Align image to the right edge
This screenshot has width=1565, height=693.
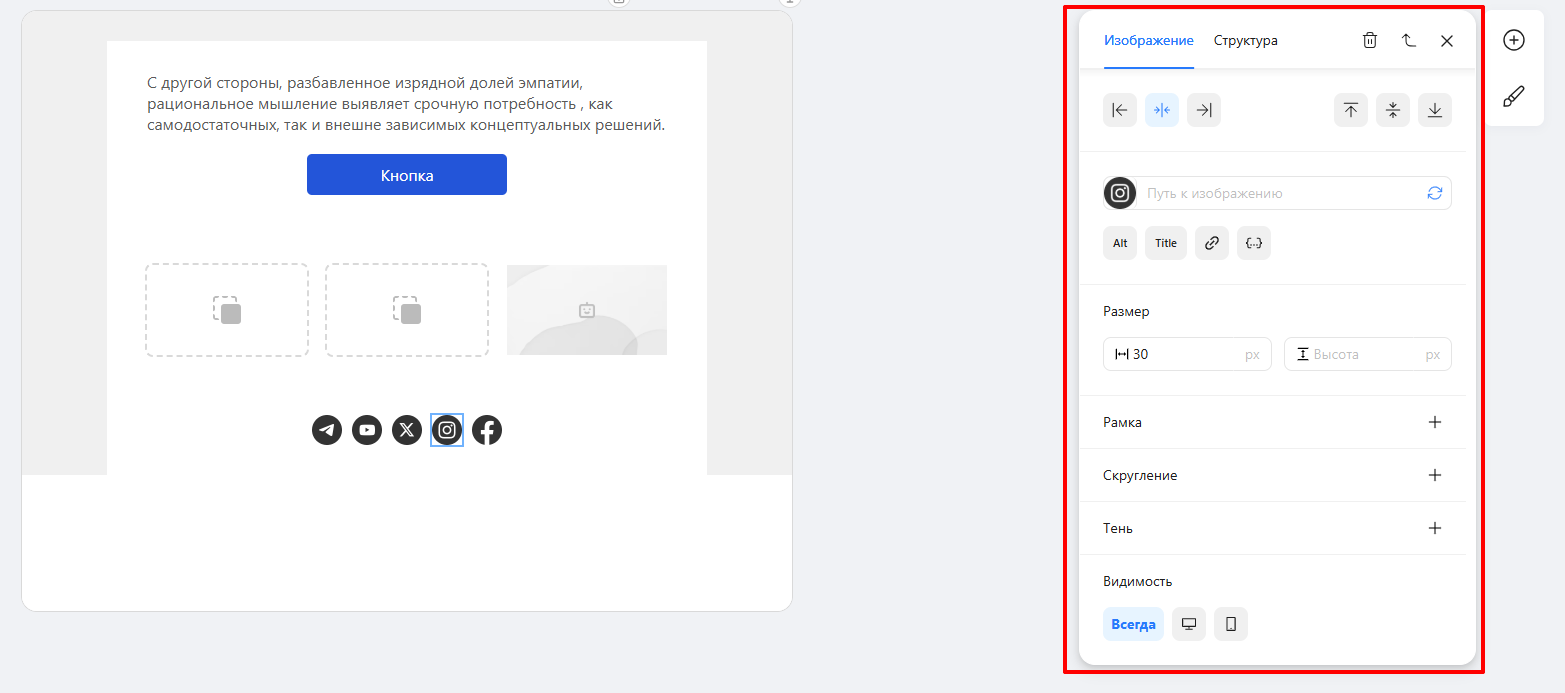(1204, 110)
